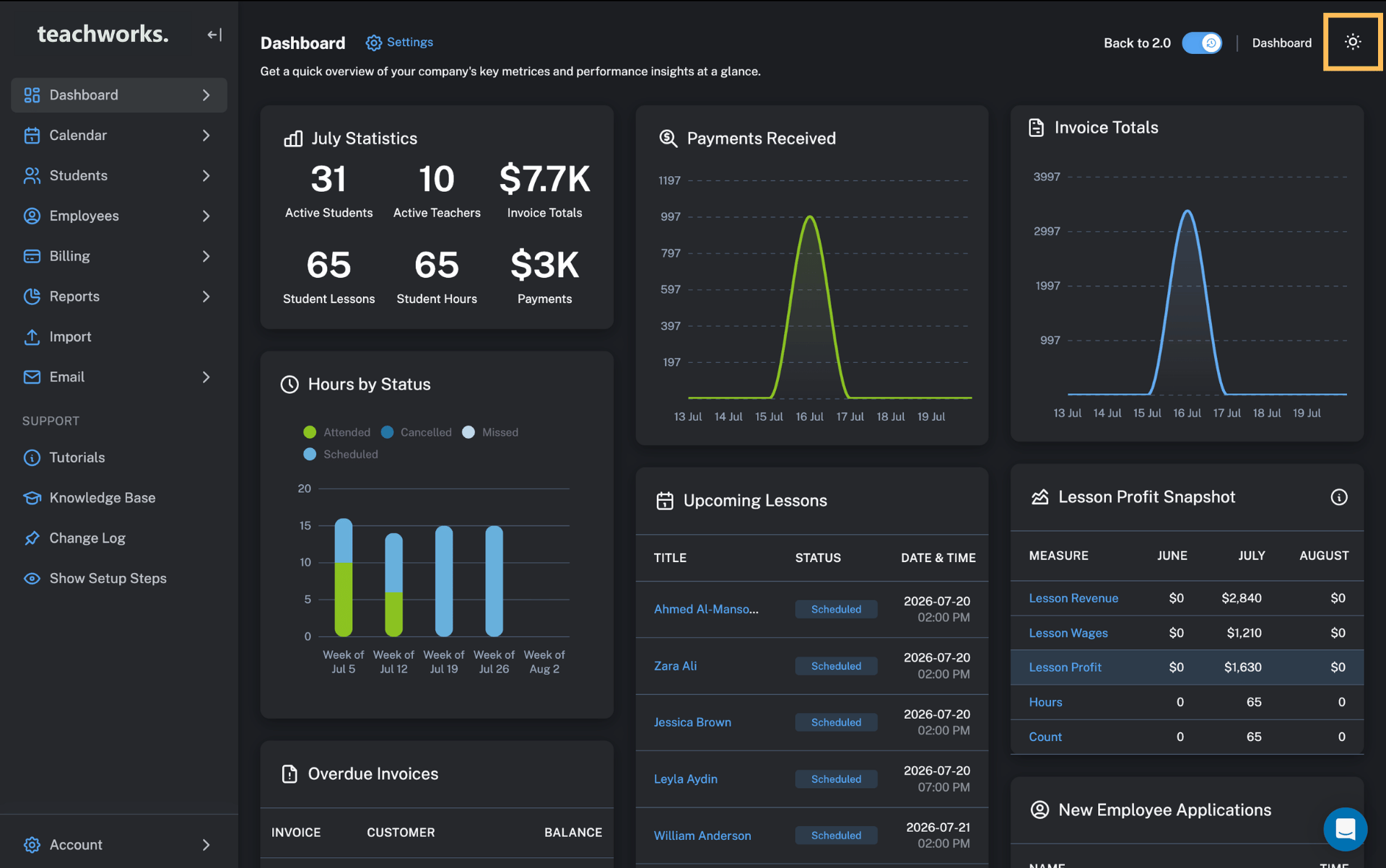The height and width of the screenshot is (868, 1386).
Task: Expand the Employees menu chevron
Action: pos(206,216)
